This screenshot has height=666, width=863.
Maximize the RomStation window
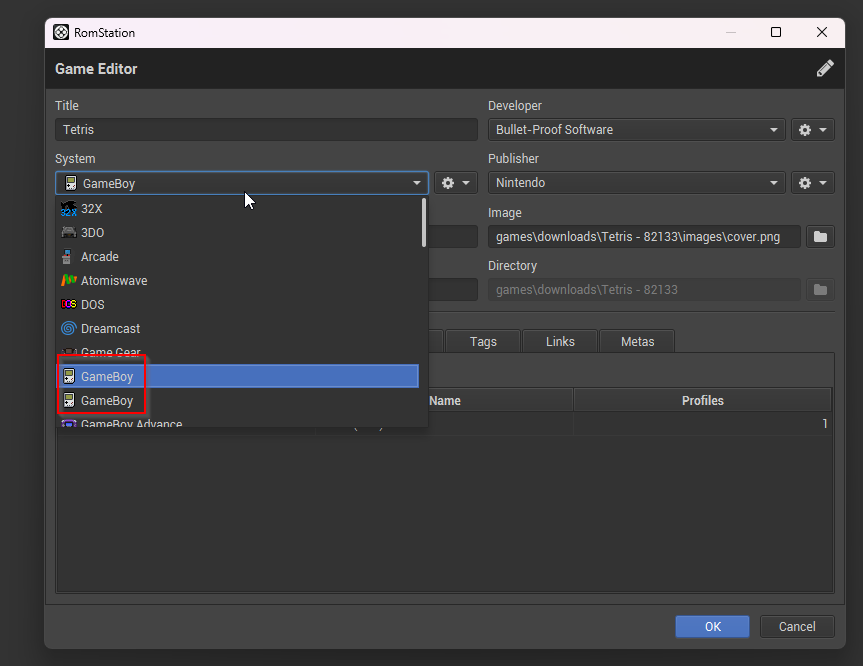point(776,32)
